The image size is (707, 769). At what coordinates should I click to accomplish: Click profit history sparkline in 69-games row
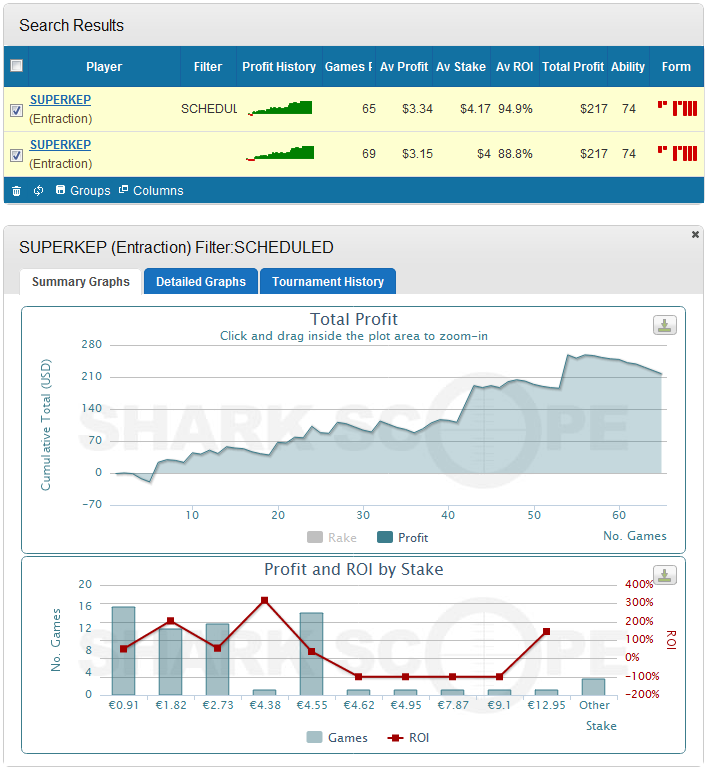[x=280, y=153]
